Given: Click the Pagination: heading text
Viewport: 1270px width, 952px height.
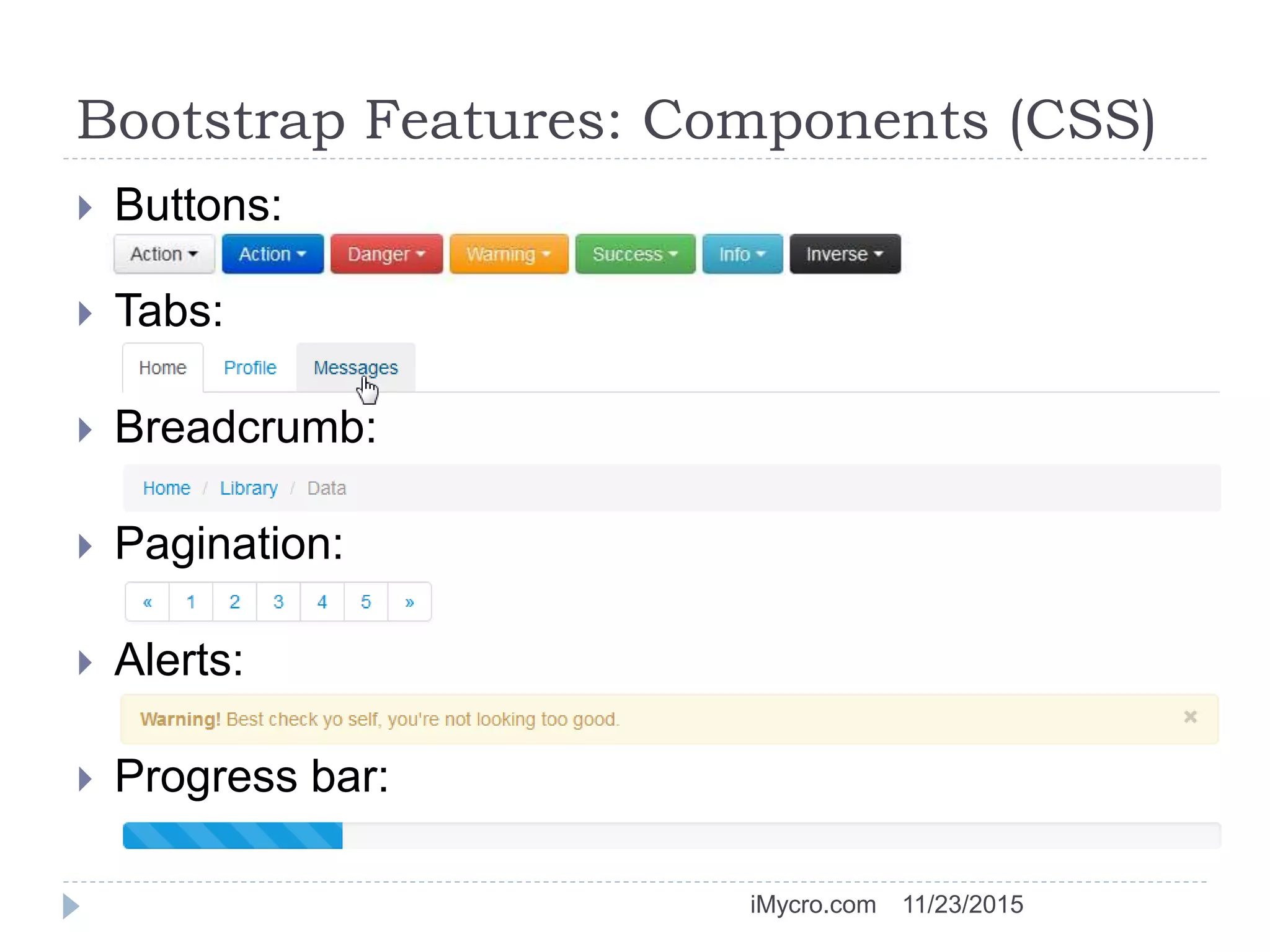Looking at the screenshot, I should point(229,544).
